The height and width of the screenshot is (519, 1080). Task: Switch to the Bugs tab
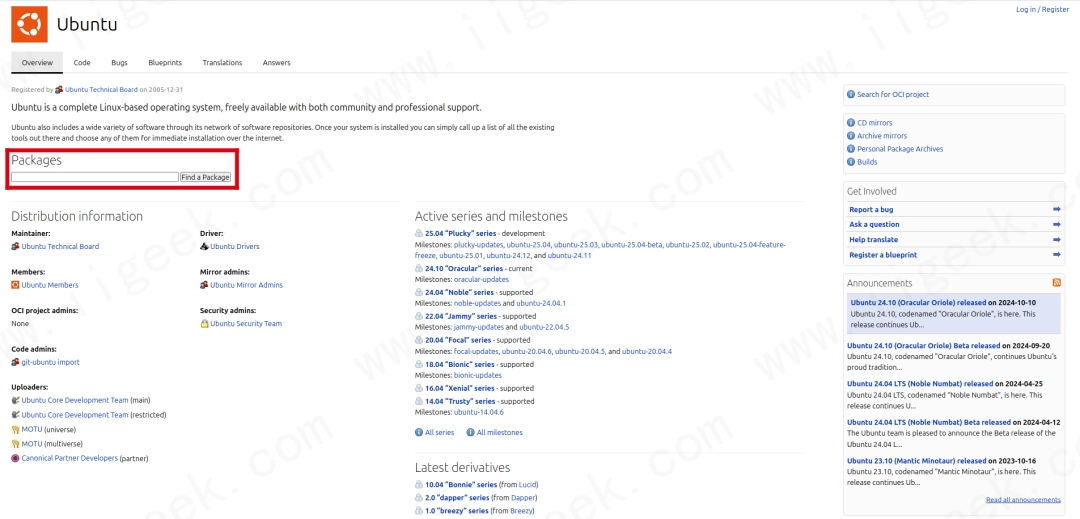pyautogui.click(x=119, y=63)
